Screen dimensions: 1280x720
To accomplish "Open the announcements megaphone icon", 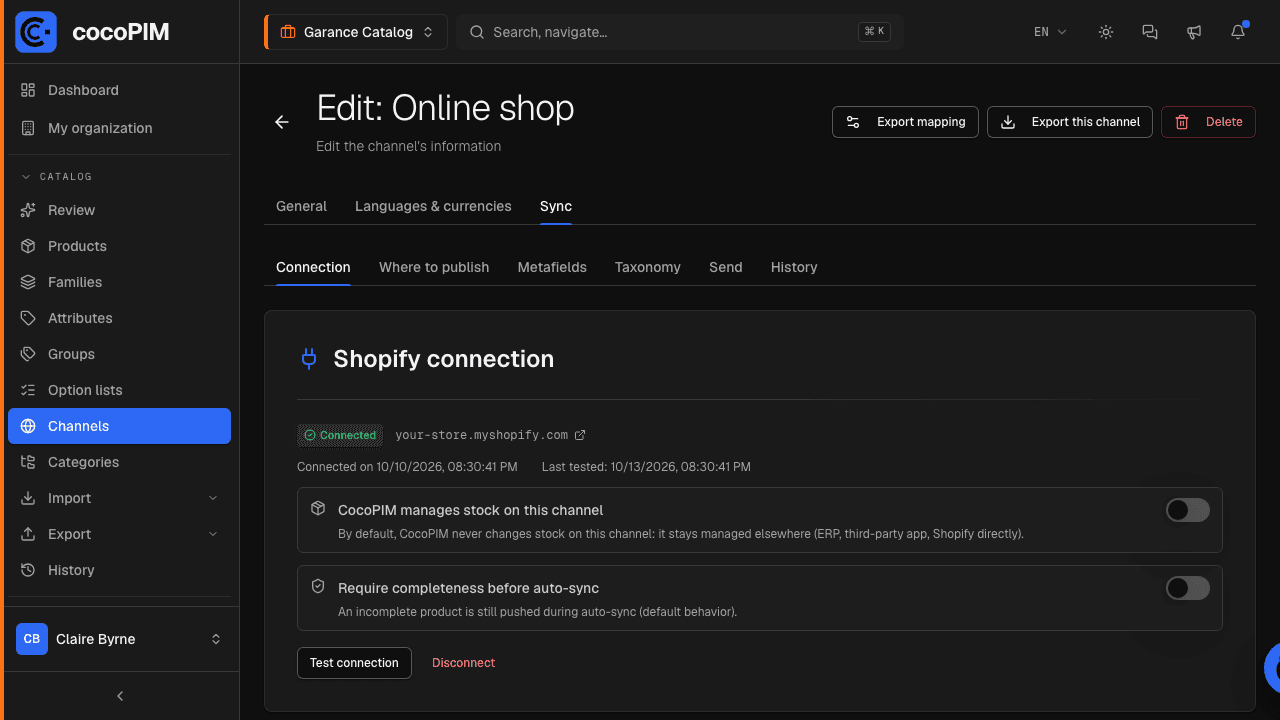I will pyautogui.click(x=1194, y=32).
